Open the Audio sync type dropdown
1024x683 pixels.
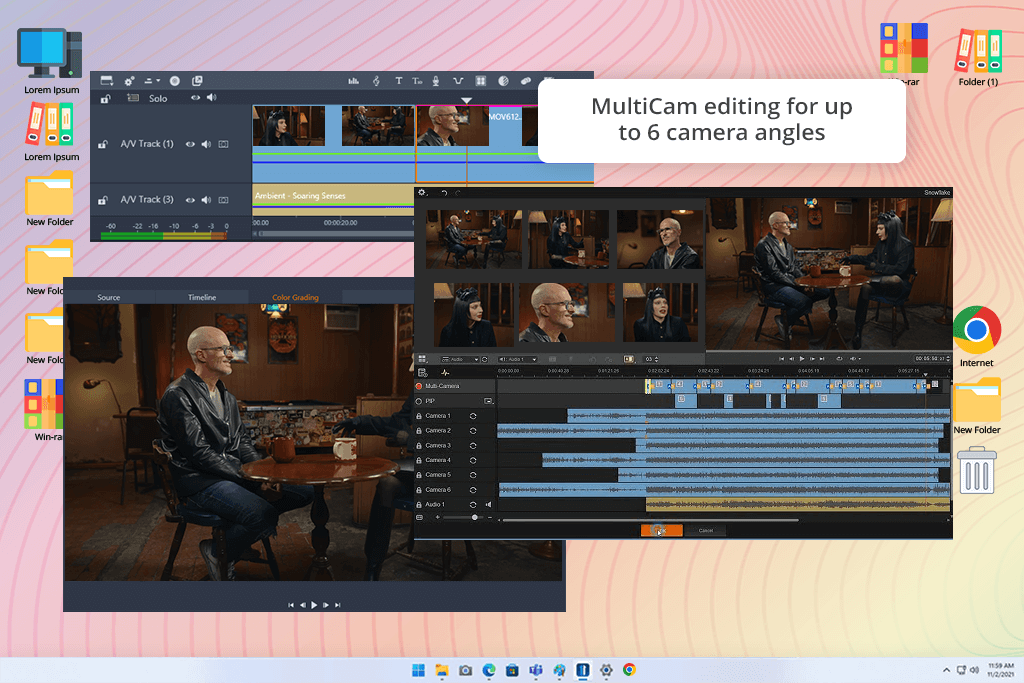(x=460, y=359)
